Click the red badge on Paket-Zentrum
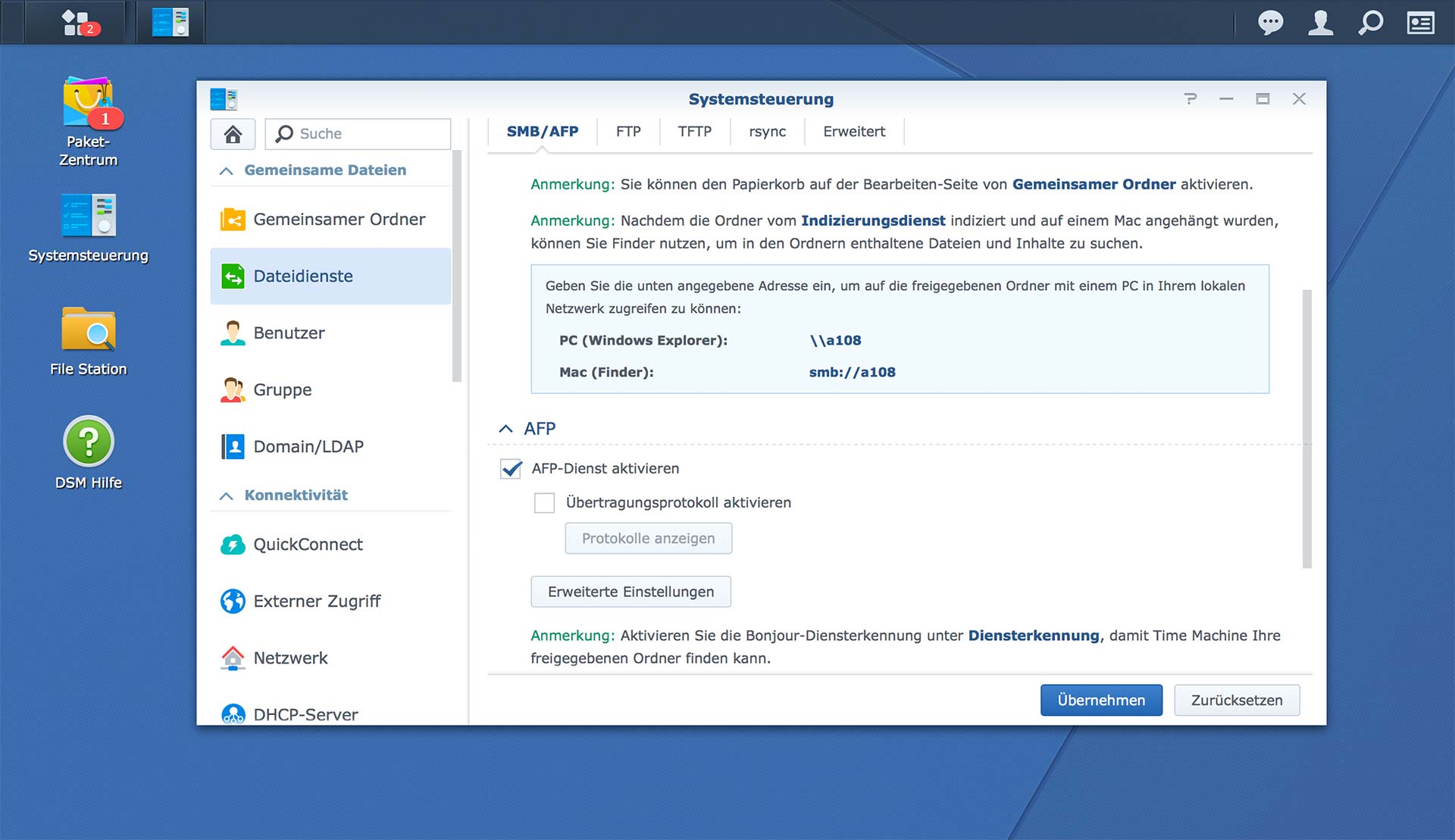The image size is (1455, 840). click(105, 119)
